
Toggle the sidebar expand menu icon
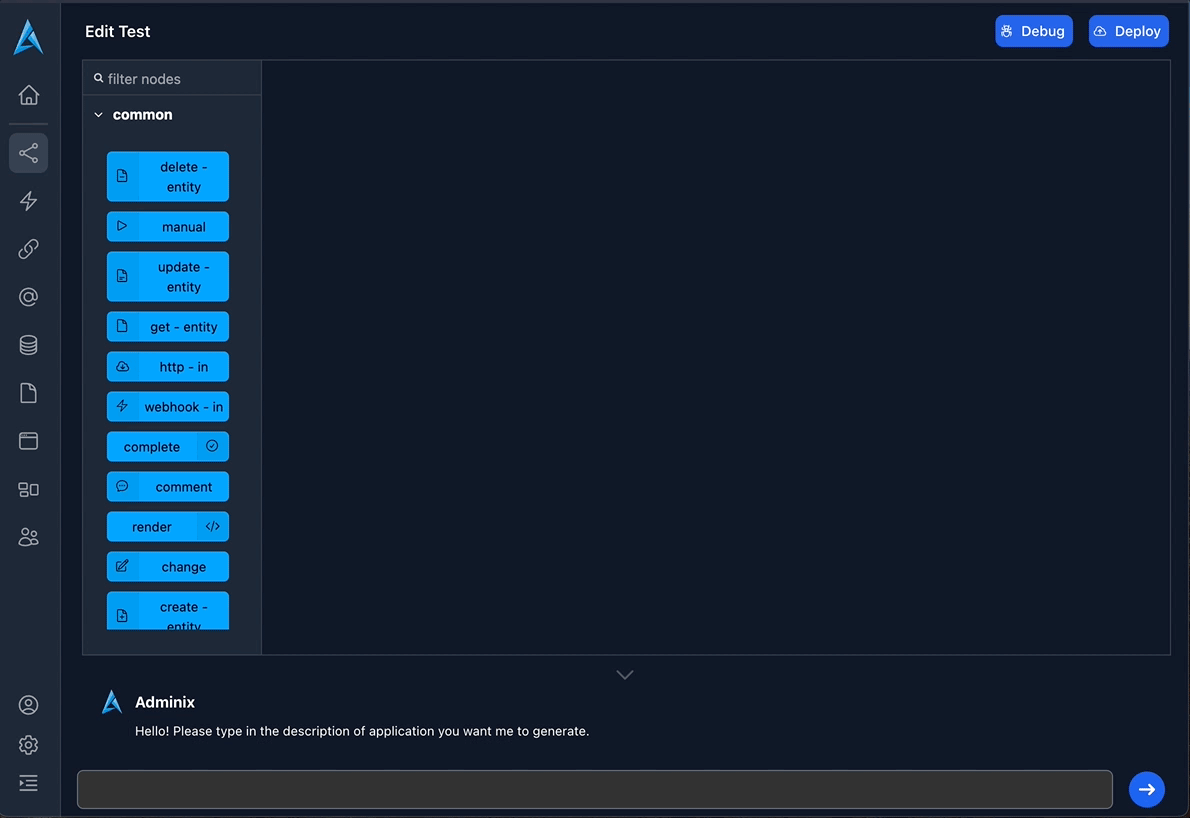29,783
